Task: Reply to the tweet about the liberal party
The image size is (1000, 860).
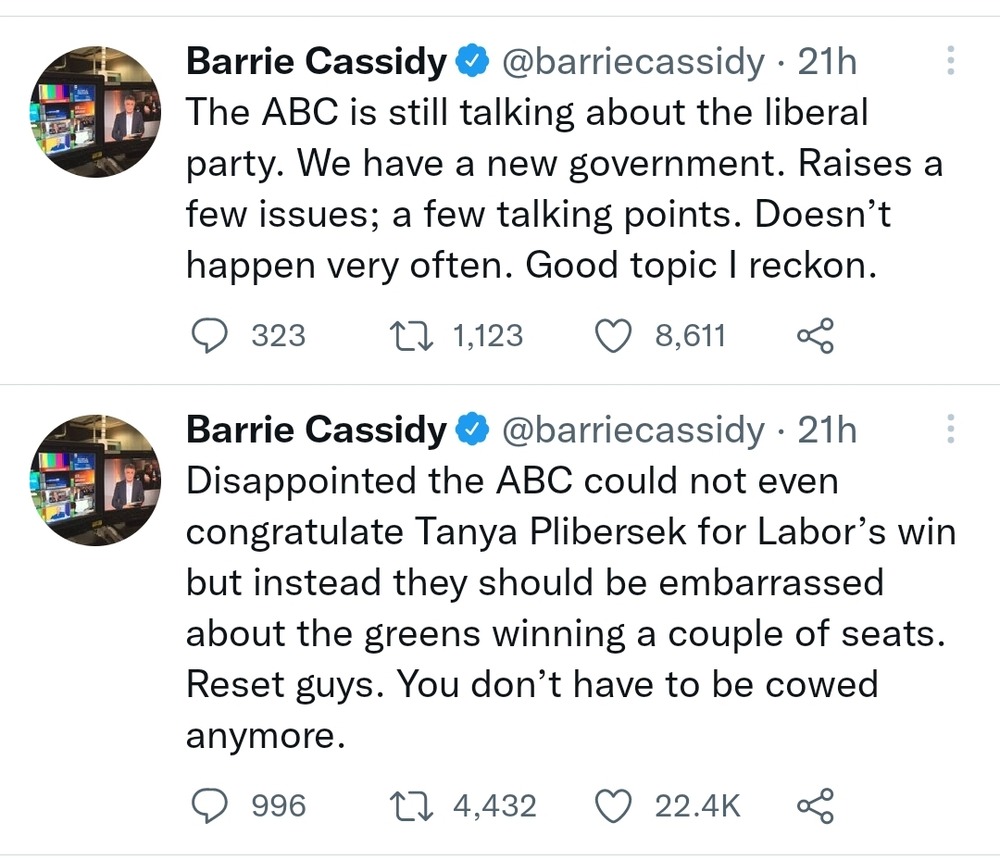Action: (x=208, y=336)
